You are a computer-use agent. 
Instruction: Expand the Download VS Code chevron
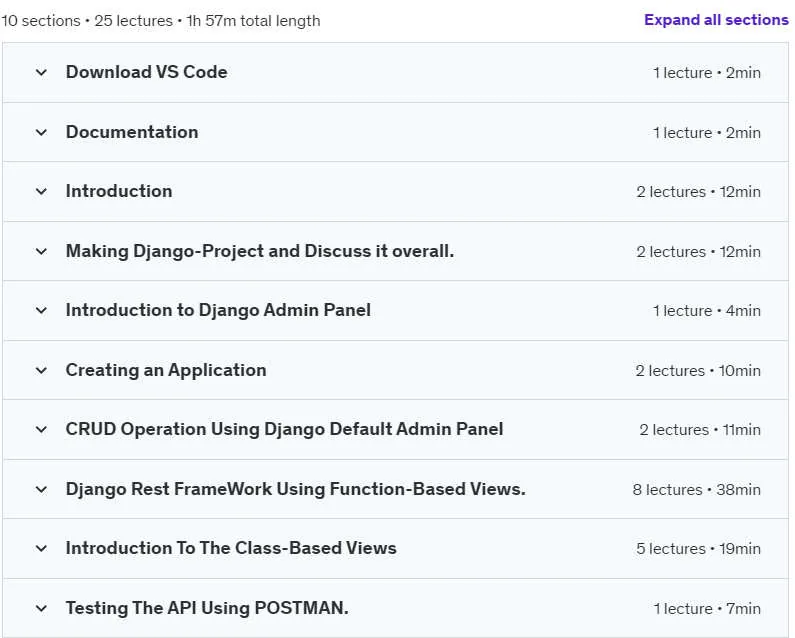[42, 73]
